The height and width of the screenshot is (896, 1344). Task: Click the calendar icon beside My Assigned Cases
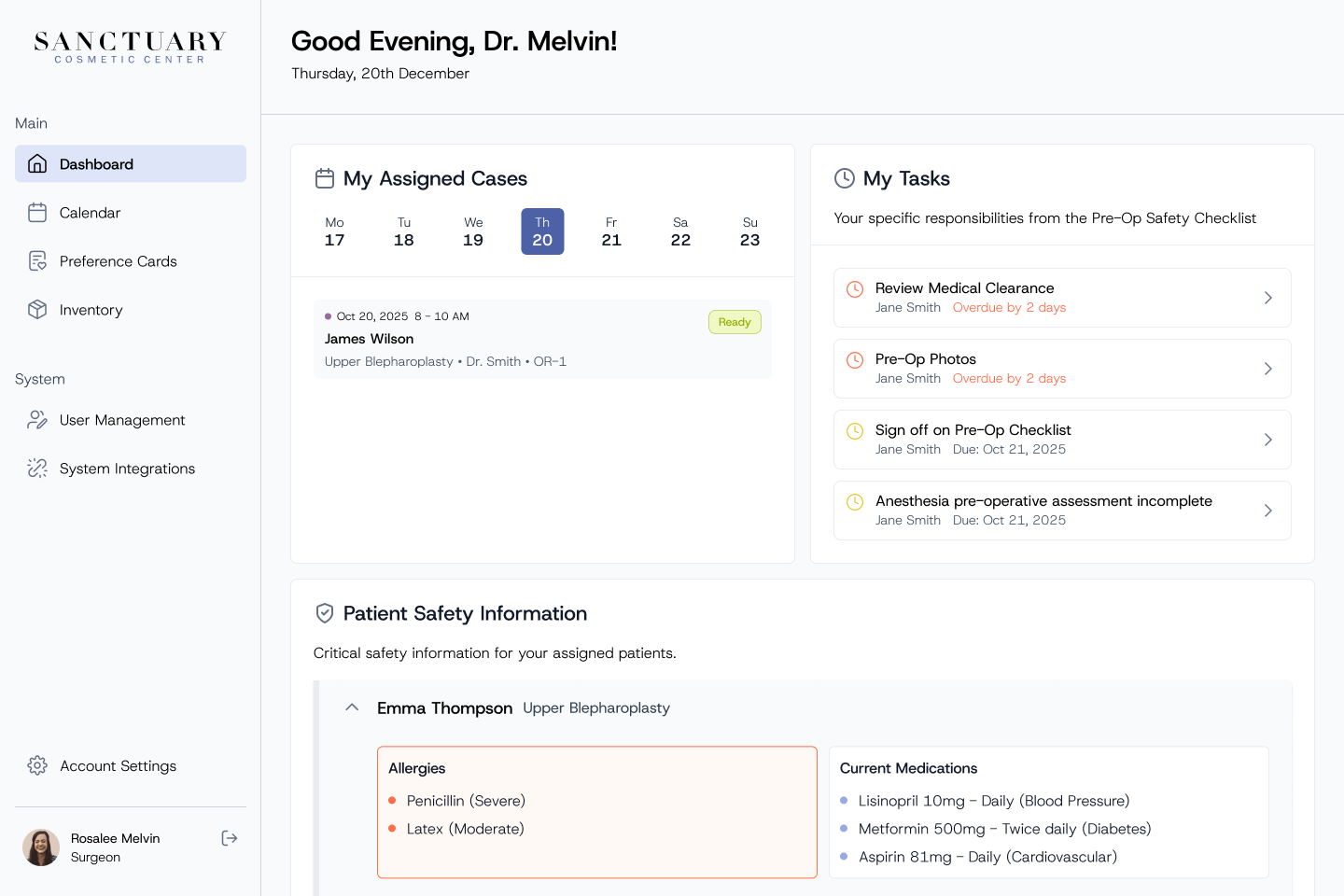(x=325, y=178)
